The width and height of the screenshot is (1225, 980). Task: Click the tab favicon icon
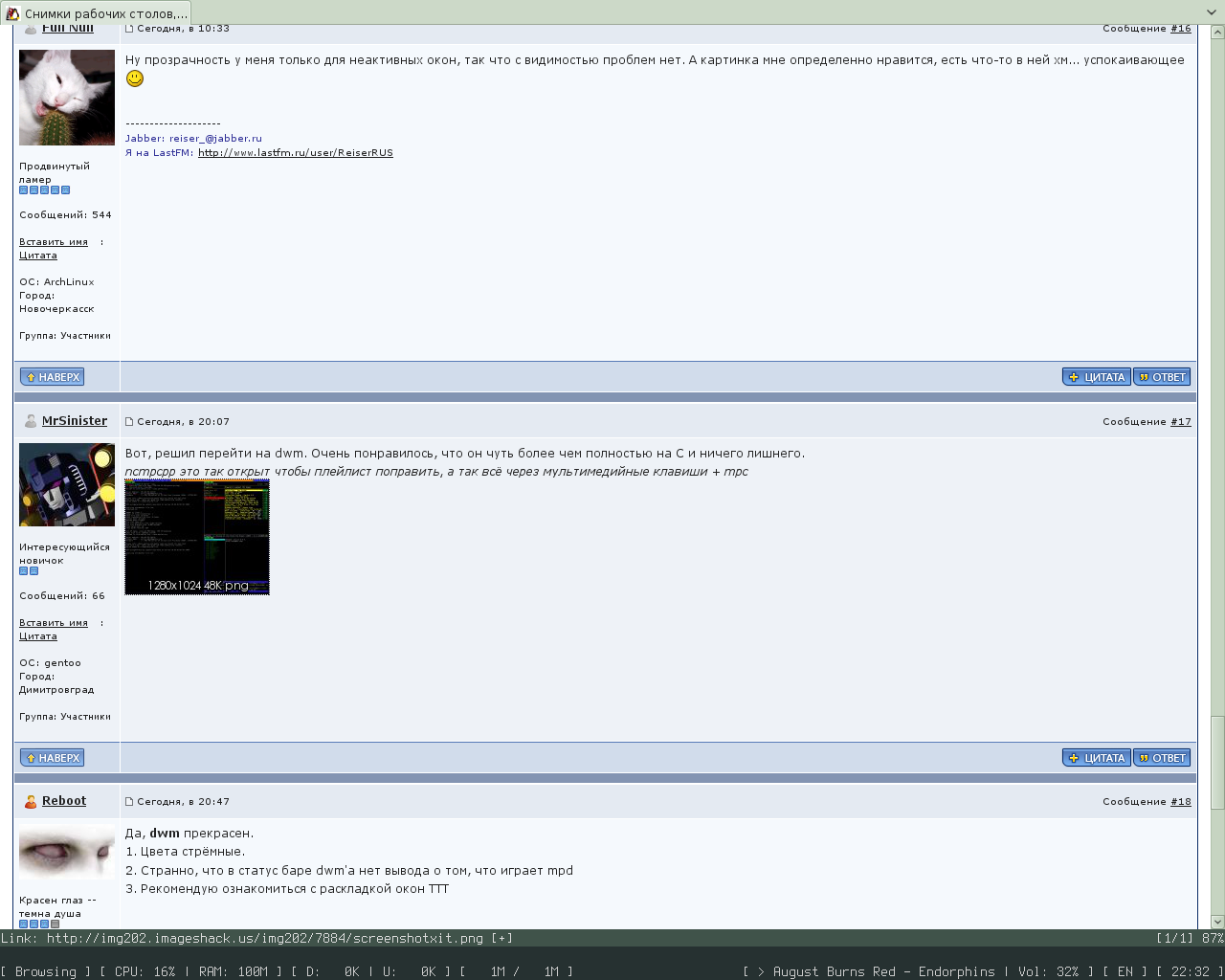click(12, 13)
